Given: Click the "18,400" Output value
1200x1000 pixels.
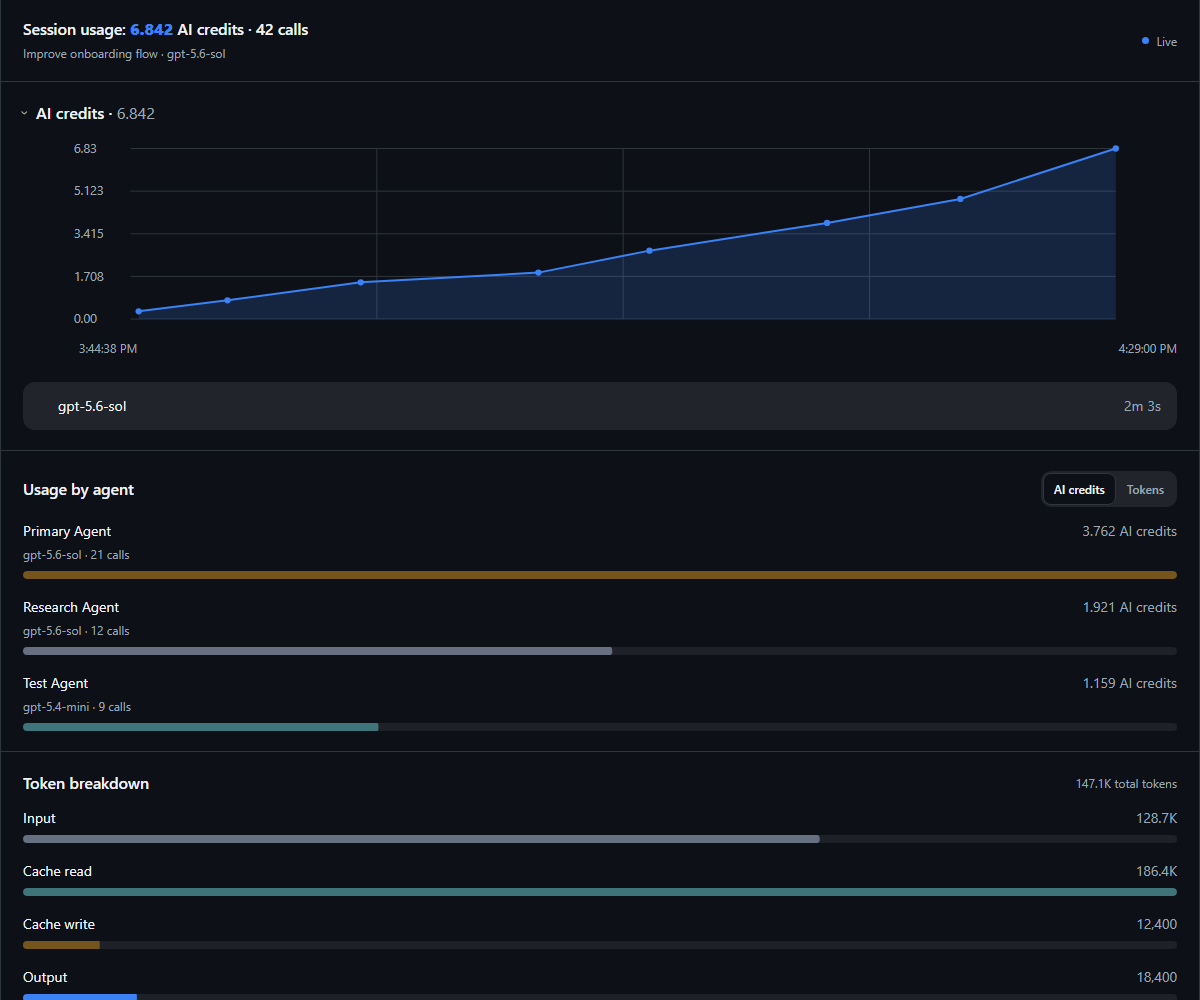Looking at the screenshot, I should 1157,977.
